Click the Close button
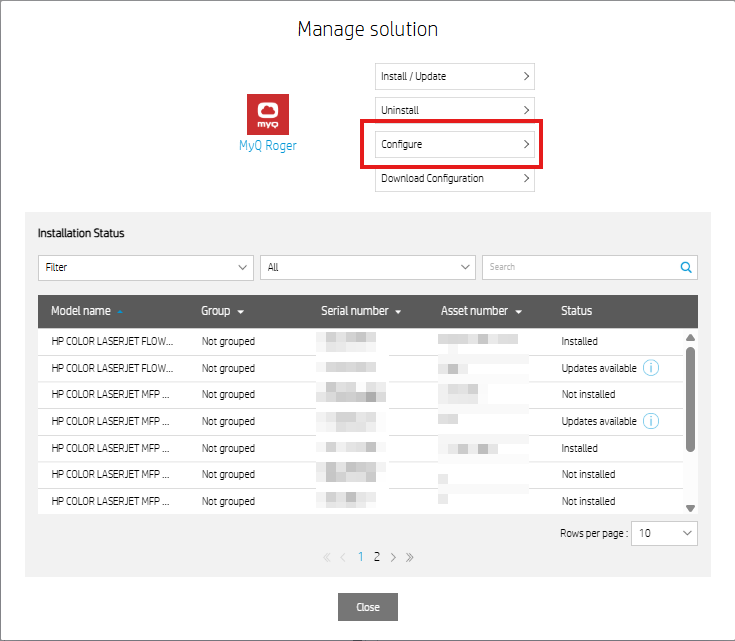The image size is (735, 641). click(368, 607)
